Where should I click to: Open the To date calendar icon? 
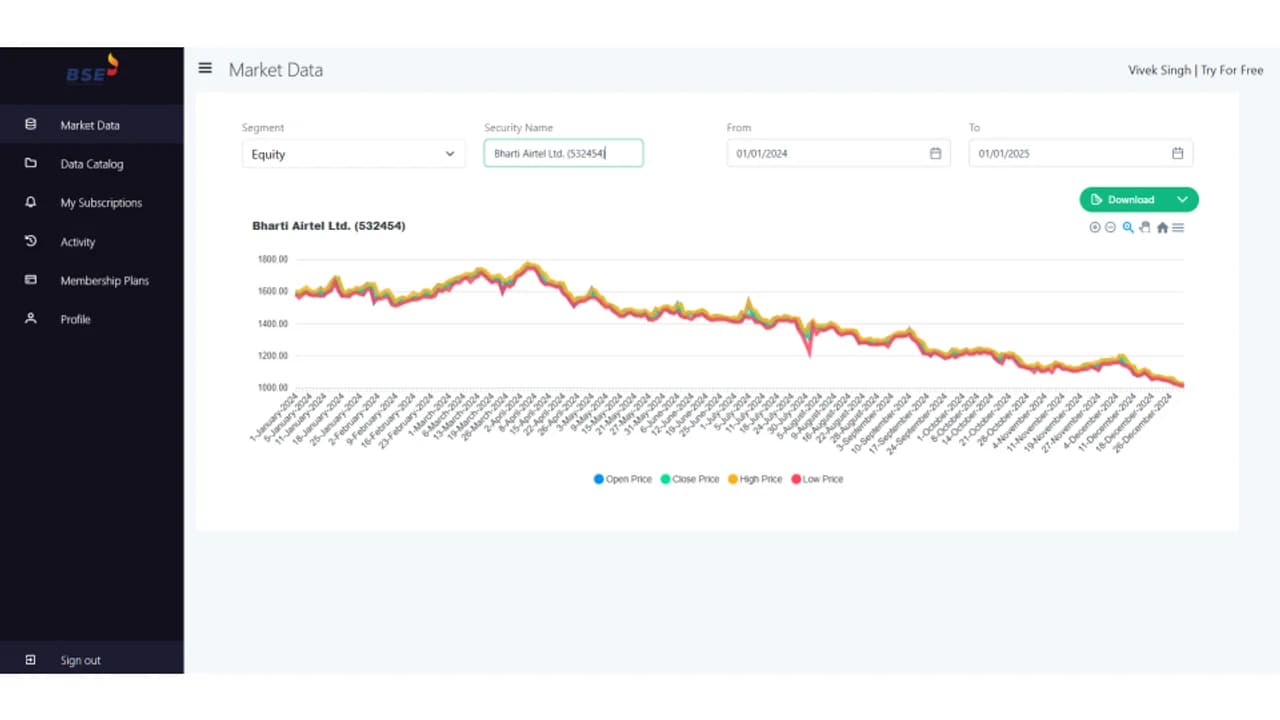(x=1177, y=153)
